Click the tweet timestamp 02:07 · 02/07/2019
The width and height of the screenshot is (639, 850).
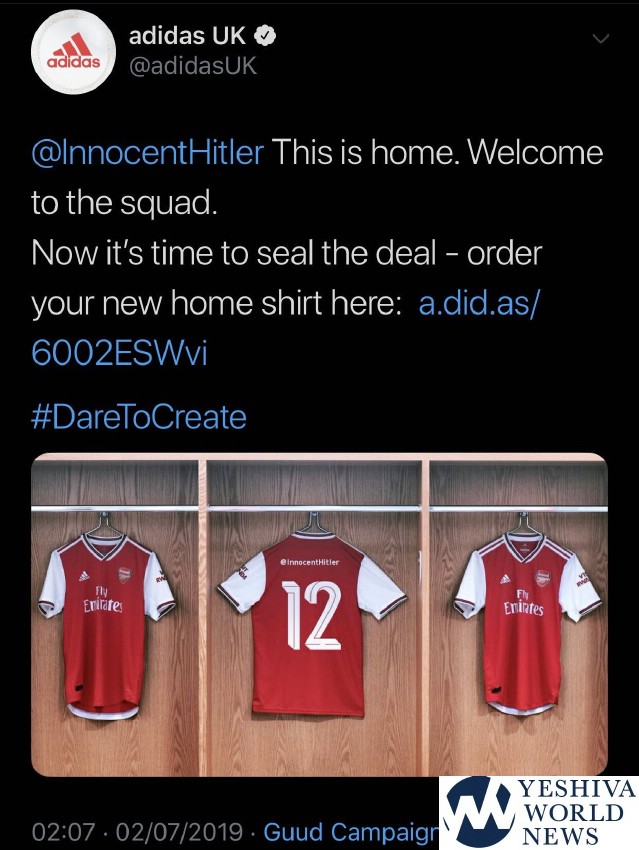(137, 831)
